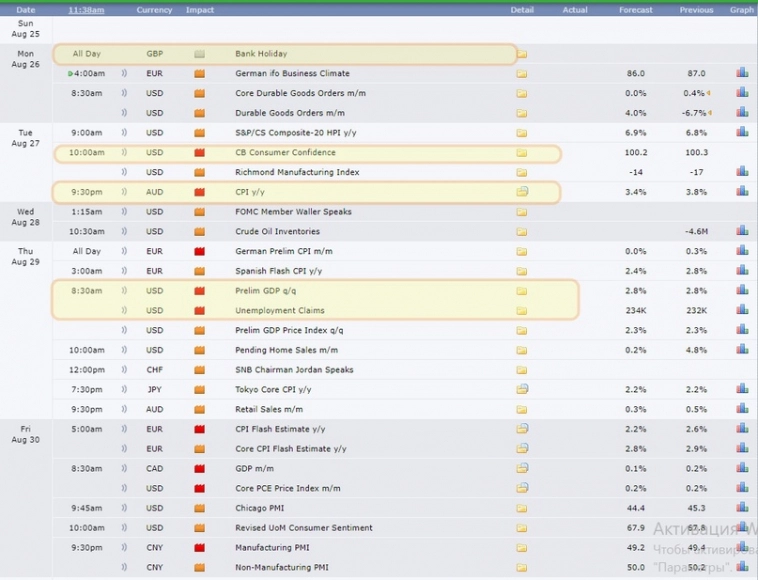
Task: Click red impact icon for CNY Manufacturing PMI
Action: (x=199, y=548)
